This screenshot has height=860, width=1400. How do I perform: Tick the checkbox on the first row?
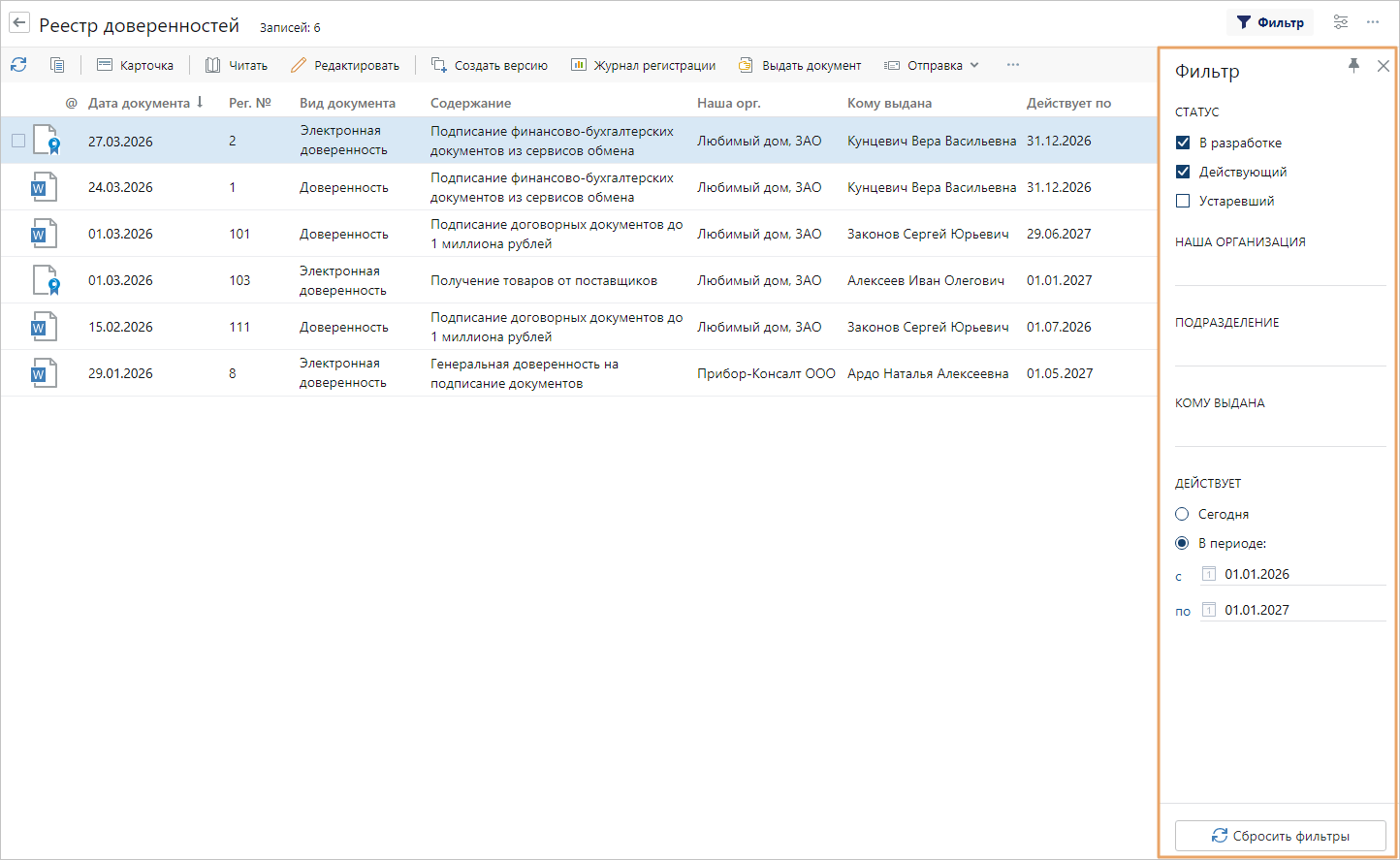click(x=18, y=141)
